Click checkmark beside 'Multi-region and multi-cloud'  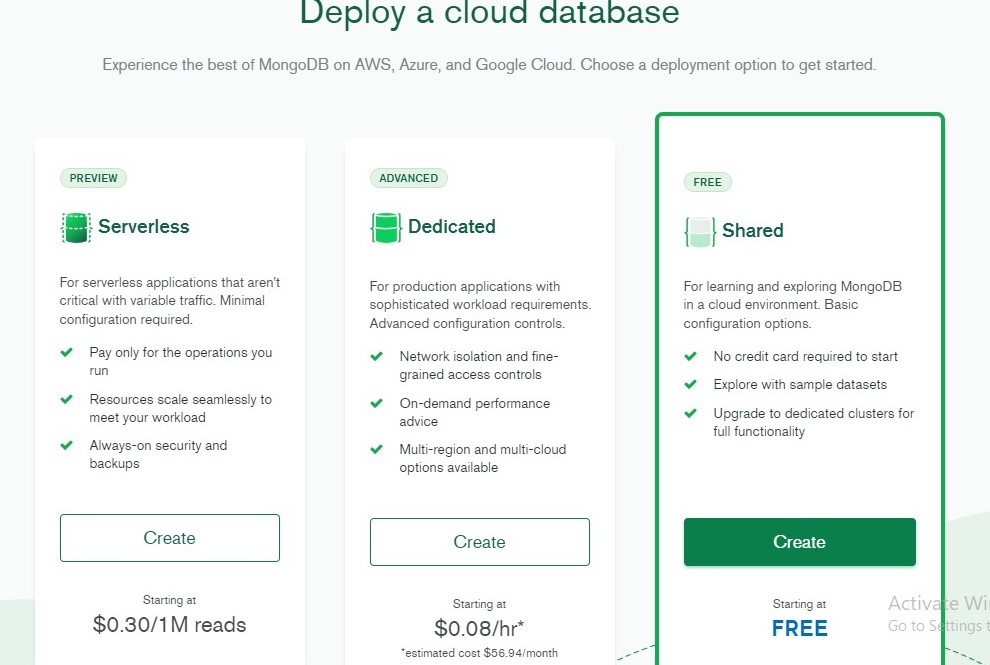[376, 449]
